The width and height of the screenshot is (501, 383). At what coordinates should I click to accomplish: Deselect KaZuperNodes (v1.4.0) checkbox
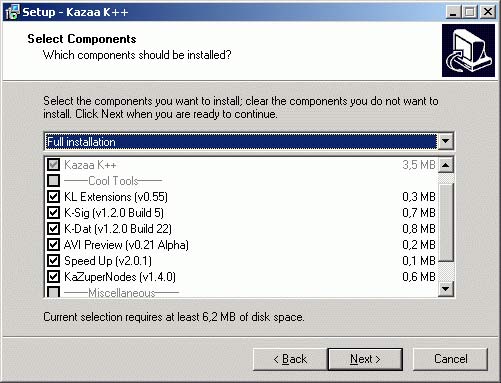tap(53, 277)
